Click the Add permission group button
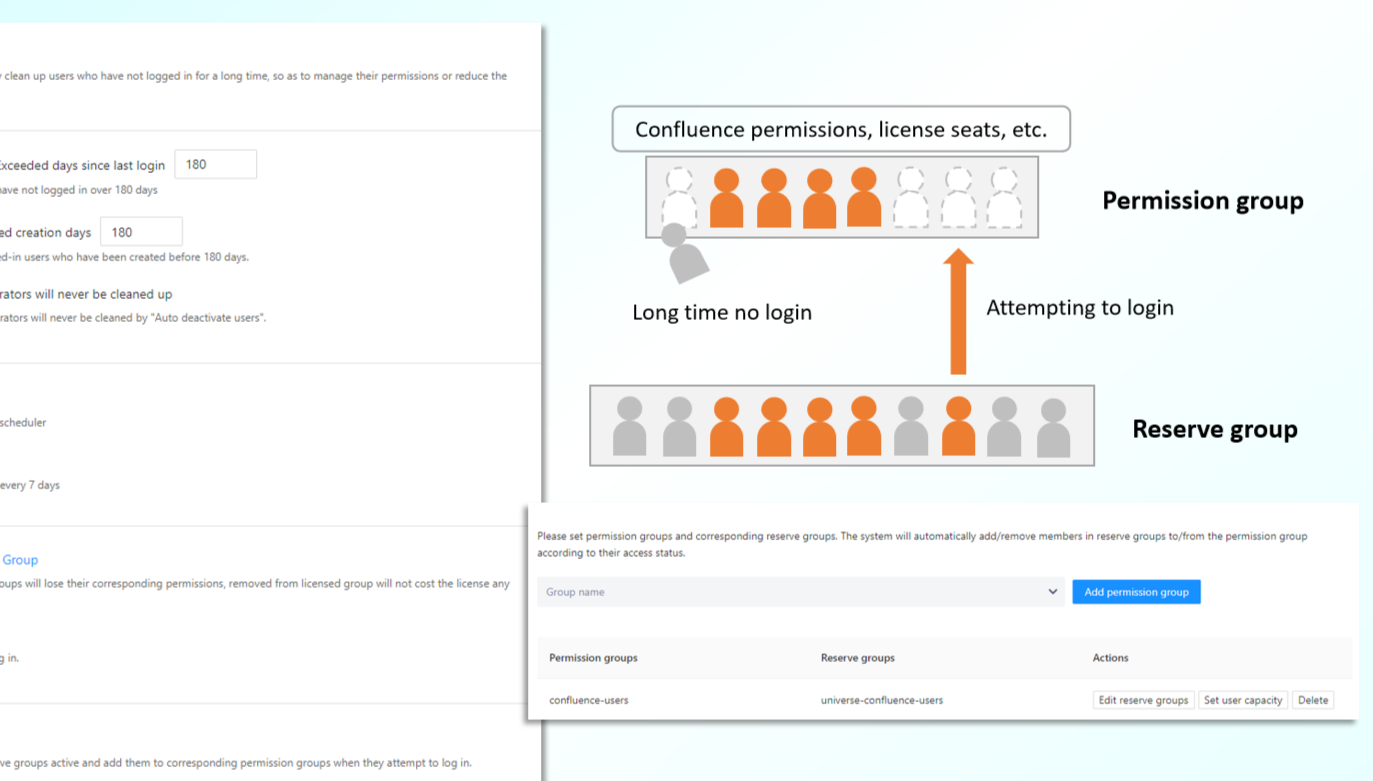Screen dimensions: 1373x781 pos(1136,592)
